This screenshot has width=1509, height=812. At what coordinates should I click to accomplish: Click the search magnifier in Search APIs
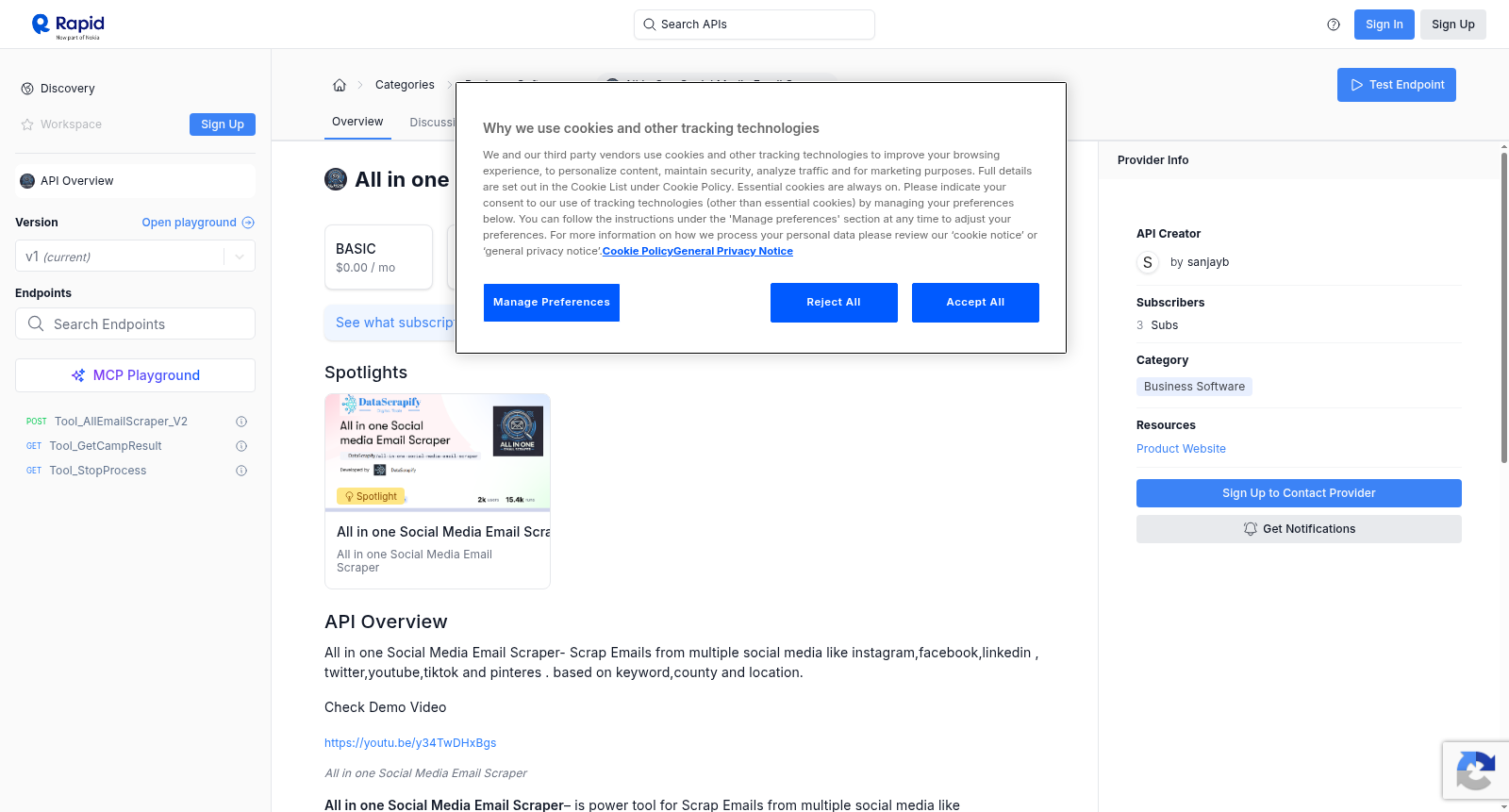[x=649, y=25]
